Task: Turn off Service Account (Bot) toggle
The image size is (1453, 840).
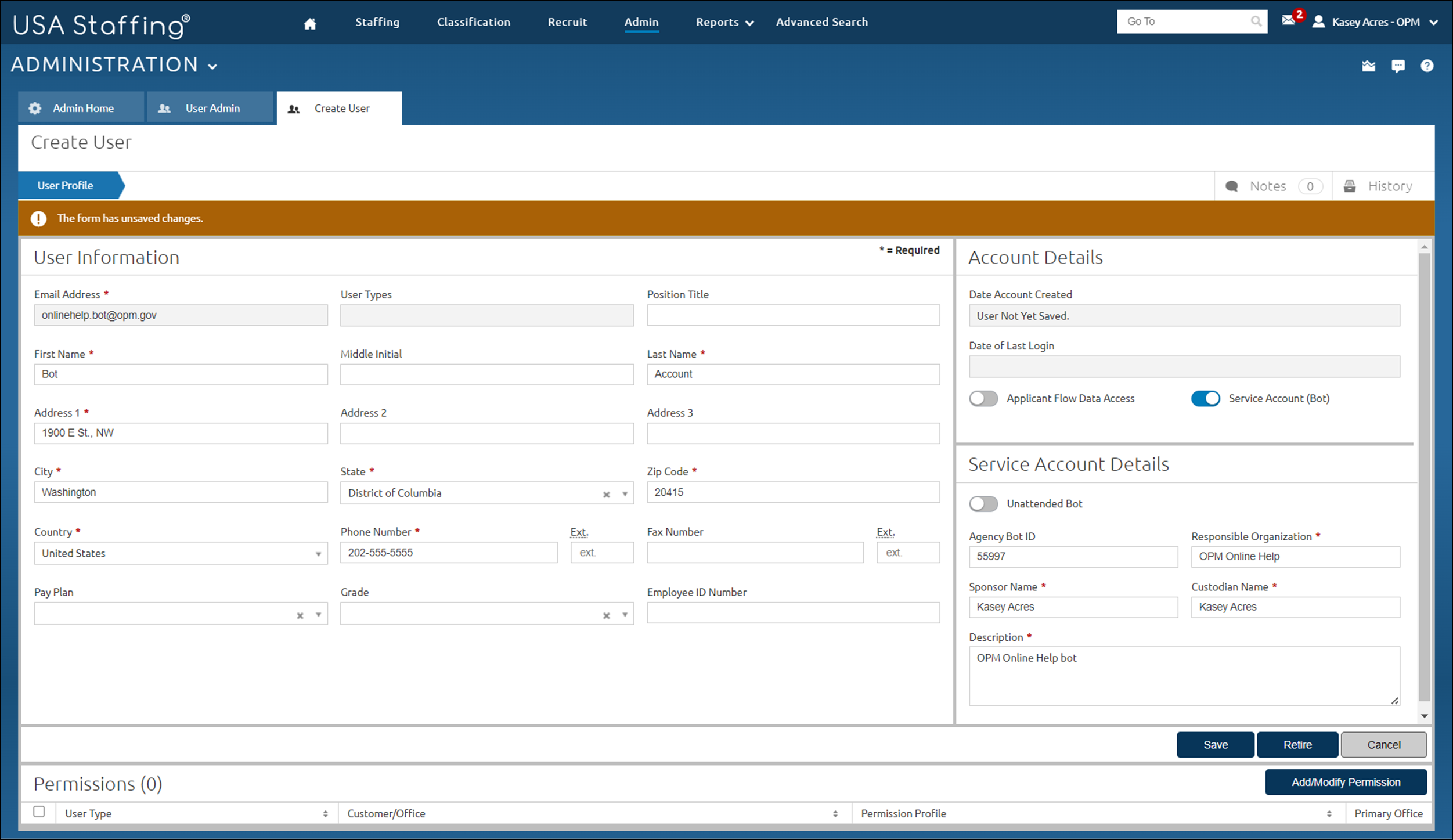Action: [1206, 398]
